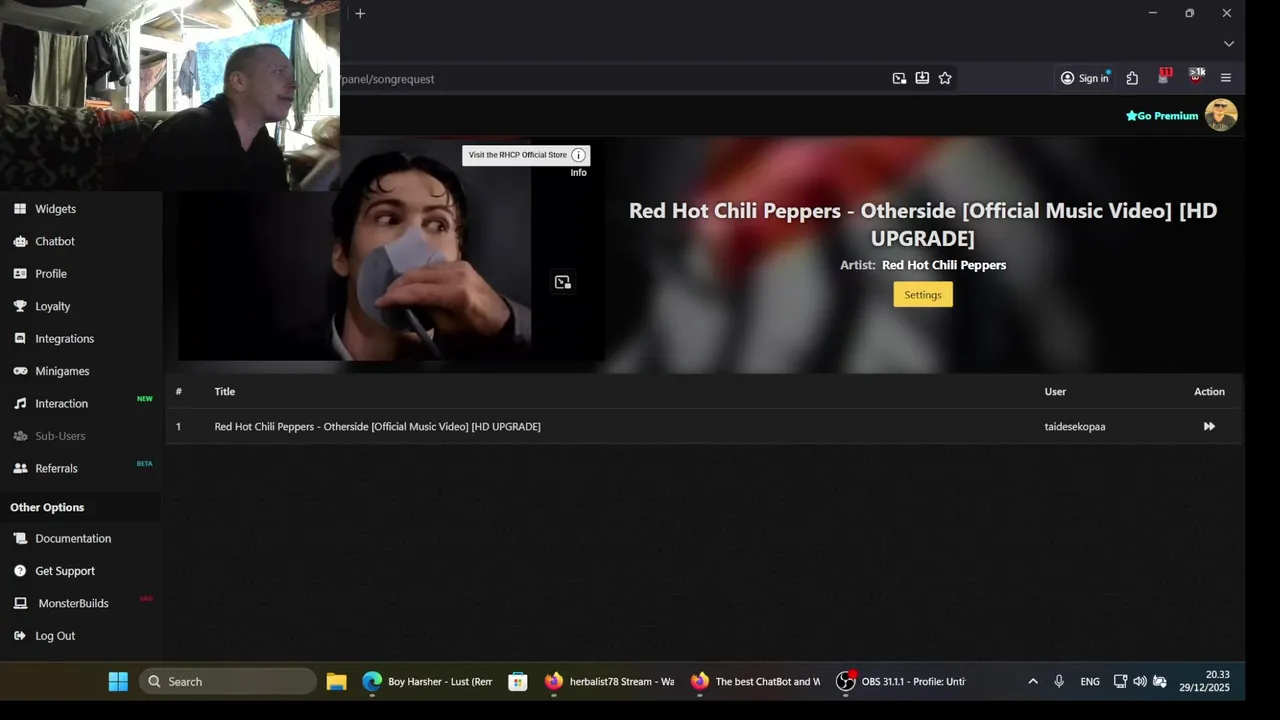Pop out video with picture-in-picture icon

(x=562, y=283)
